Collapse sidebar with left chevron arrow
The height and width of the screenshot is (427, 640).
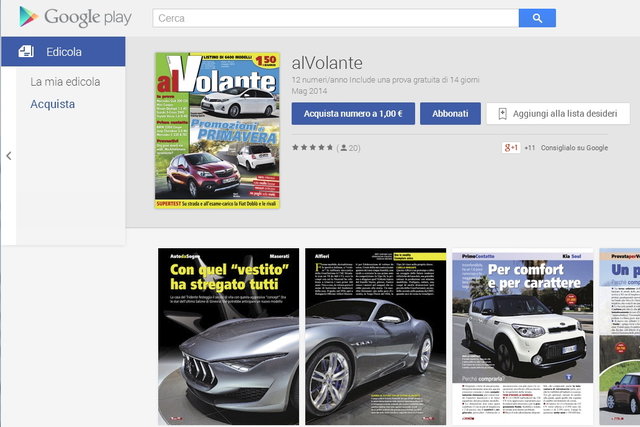(x=9, y=156)
